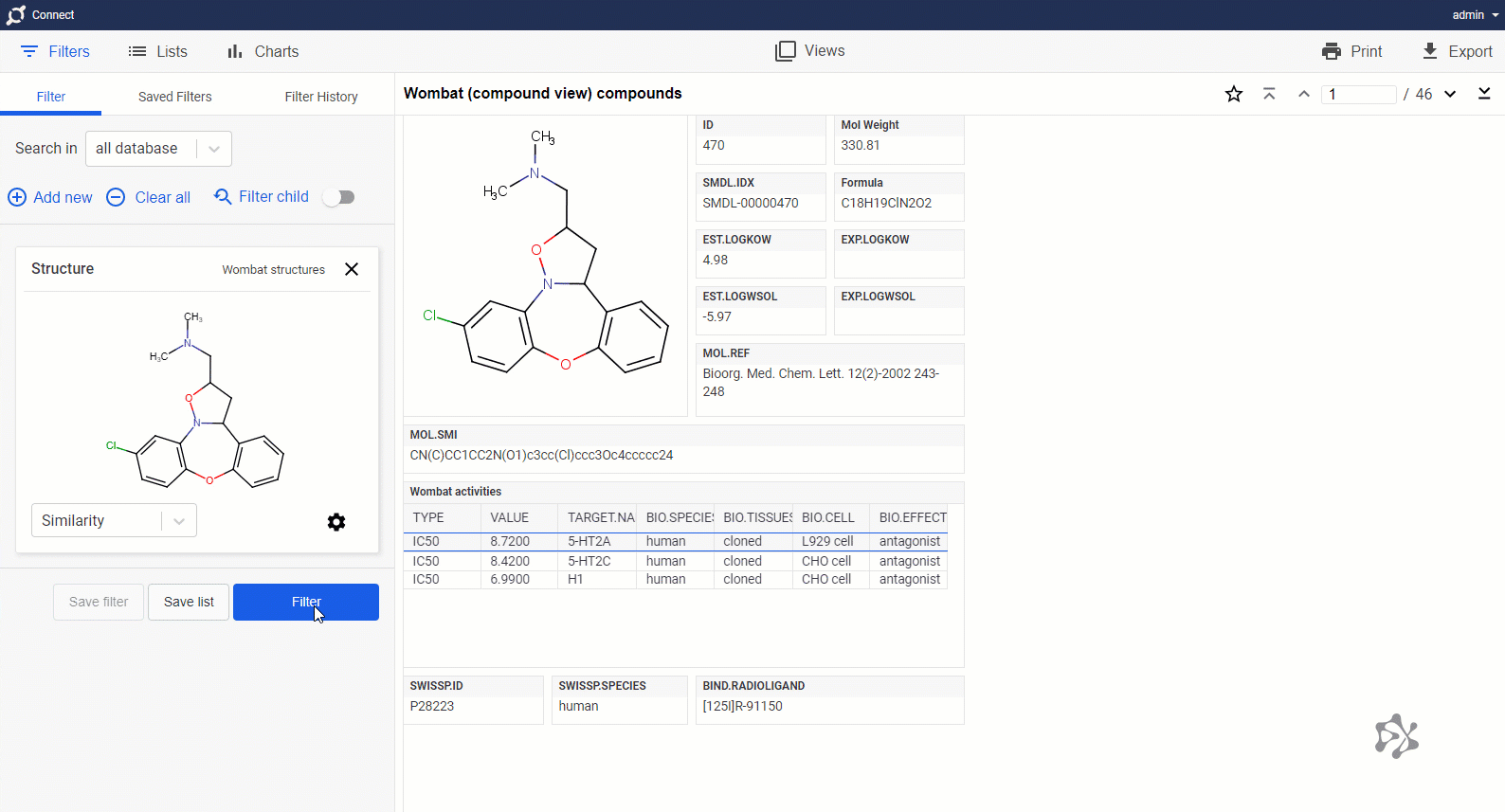
Task: Click the record number input field
Action: (1358, 94)
